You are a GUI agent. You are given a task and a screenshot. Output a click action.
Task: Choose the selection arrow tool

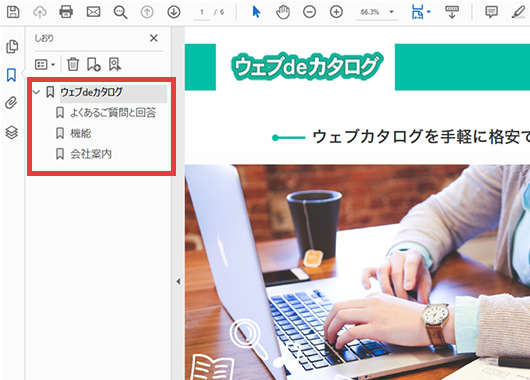click(256, 12)
